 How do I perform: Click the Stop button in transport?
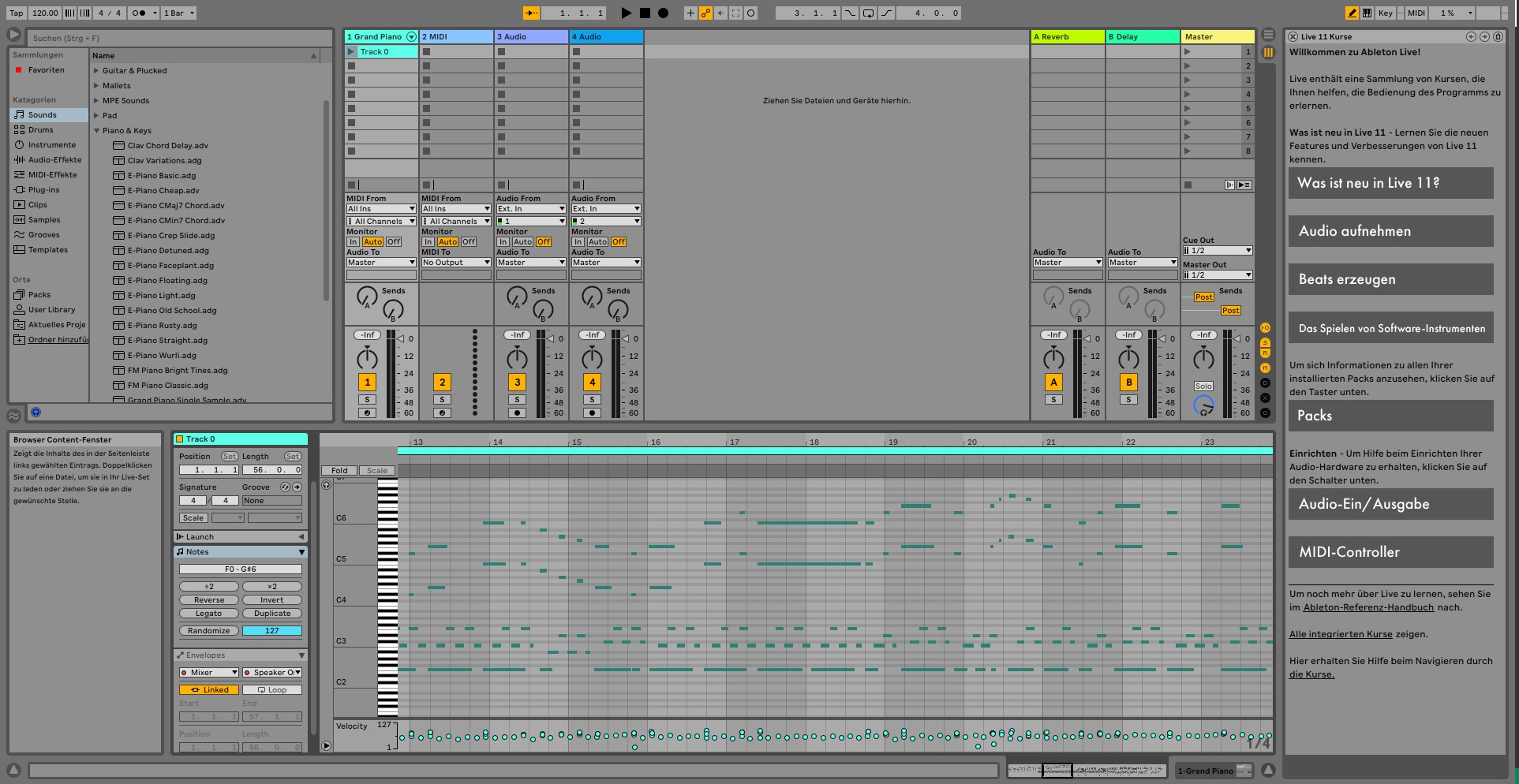point(645,13)
